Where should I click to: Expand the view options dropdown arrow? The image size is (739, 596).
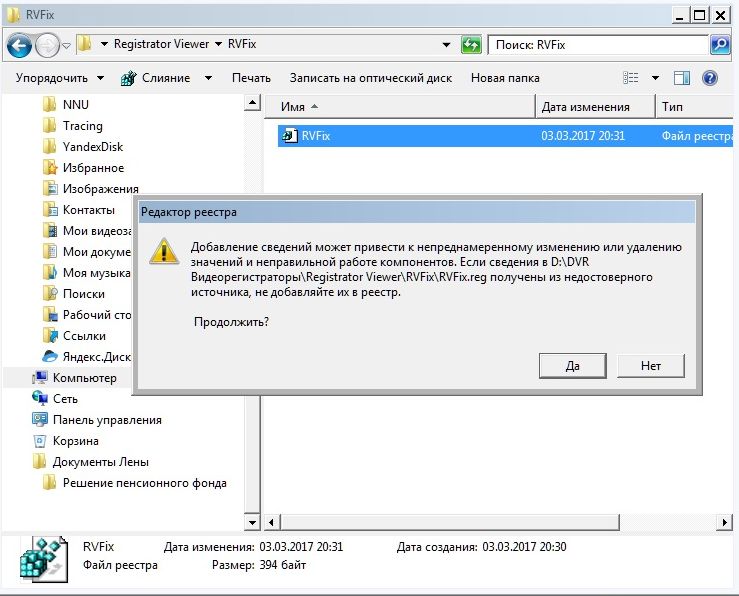tap(655, 78)
